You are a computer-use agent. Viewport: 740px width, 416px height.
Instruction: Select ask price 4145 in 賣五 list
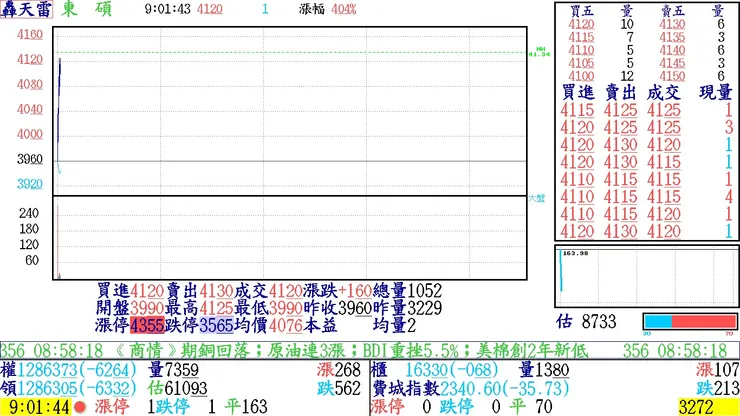pyautogui.click(x=673, y=63)
